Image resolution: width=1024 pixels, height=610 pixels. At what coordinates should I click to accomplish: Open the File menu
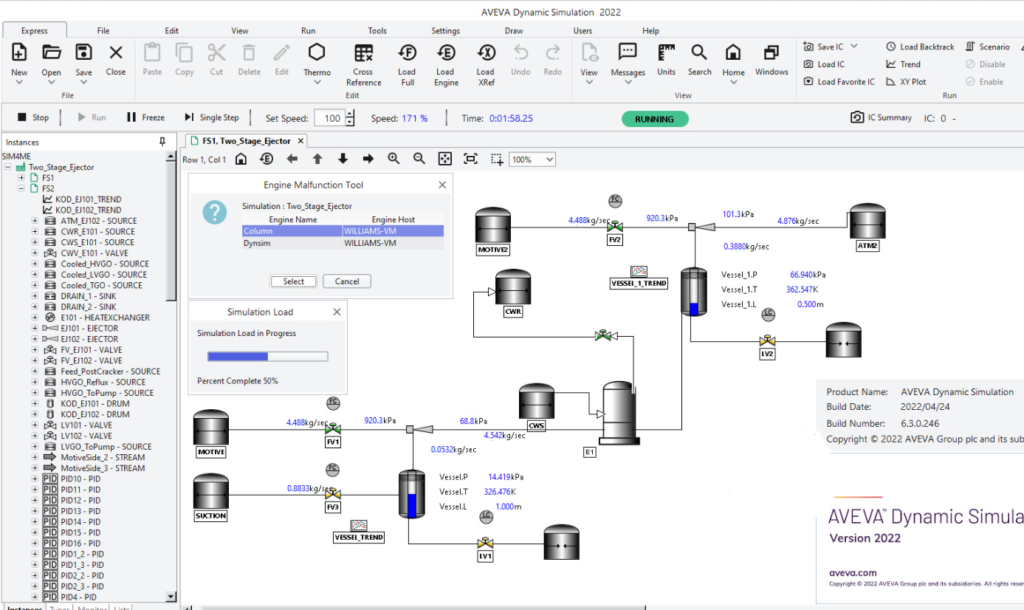click(103, 31)
